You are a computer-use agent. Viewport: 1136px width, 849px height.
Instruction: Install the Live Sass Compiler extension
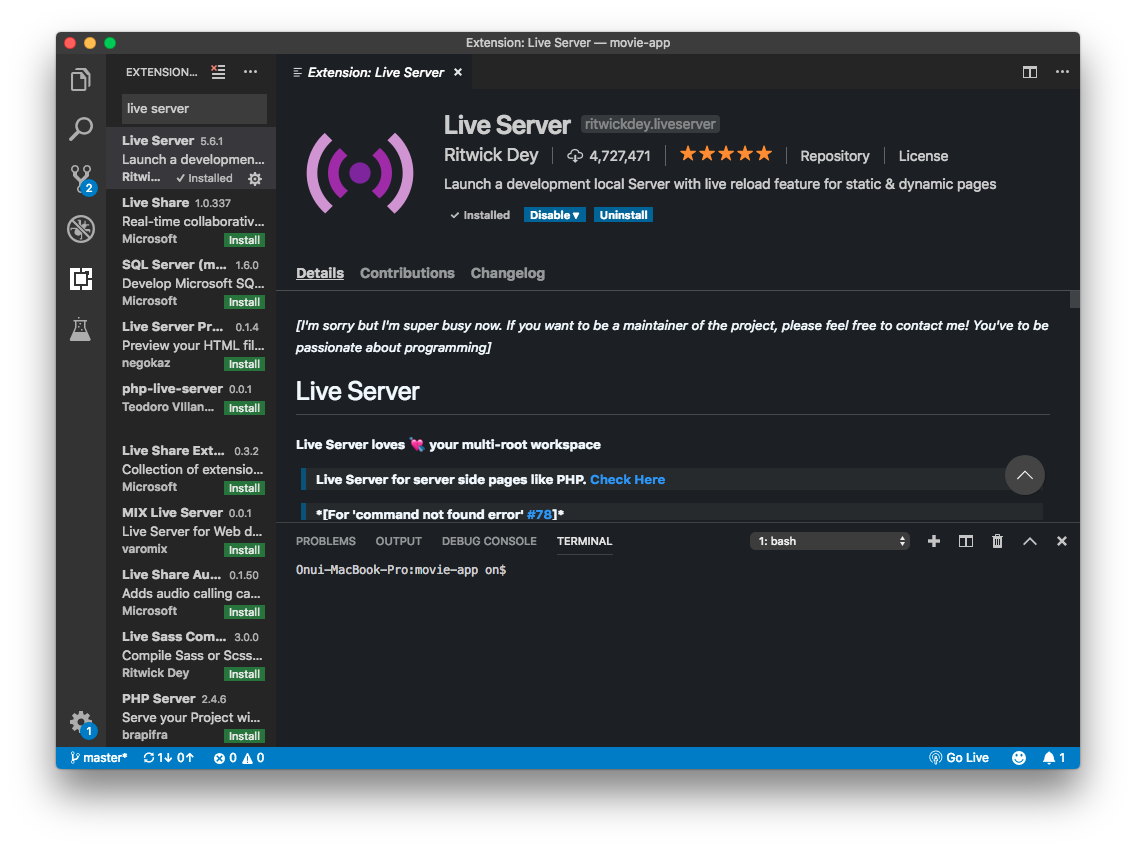[x=244, y=674]
